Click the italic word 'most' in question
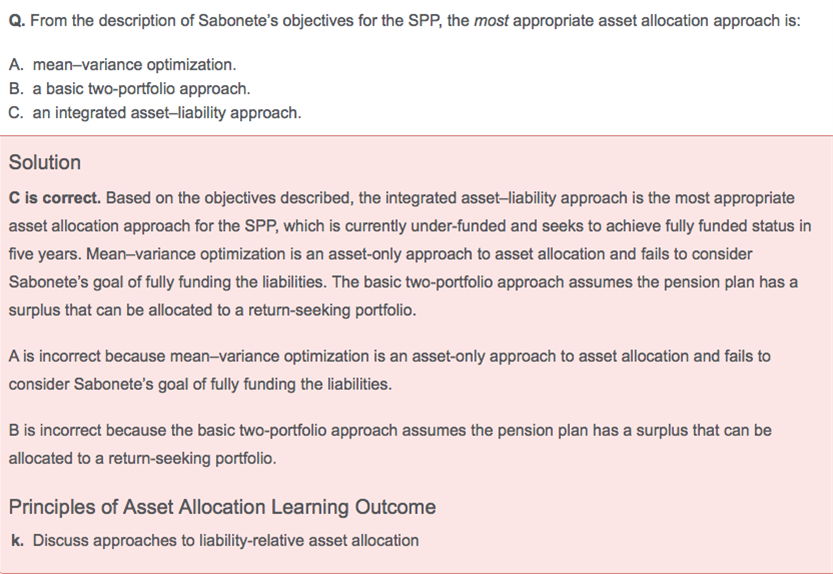 pyautogui.click(x=491, y=21)
